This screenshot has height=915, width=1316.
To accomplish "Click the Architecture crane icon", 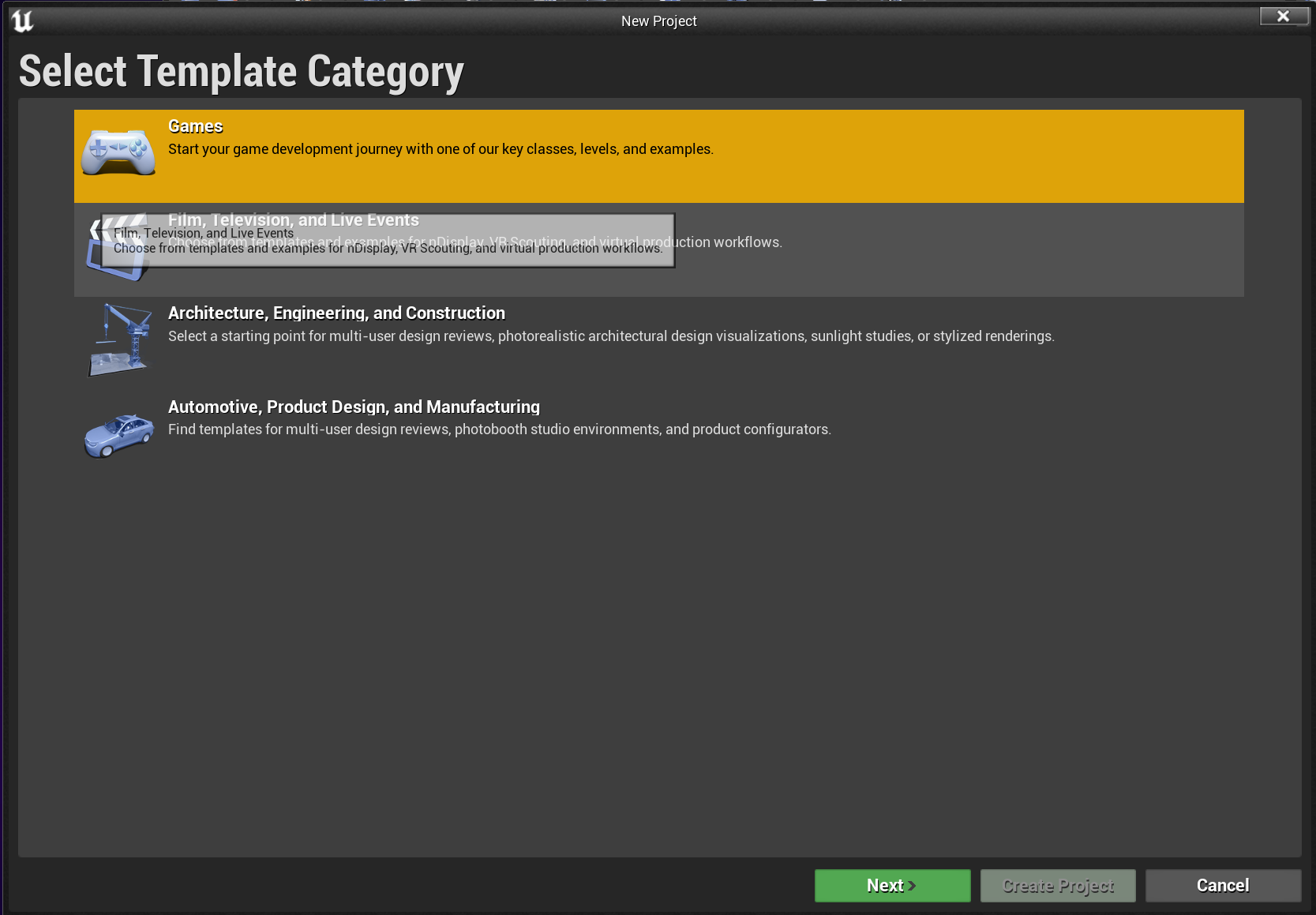I will 119,339.
